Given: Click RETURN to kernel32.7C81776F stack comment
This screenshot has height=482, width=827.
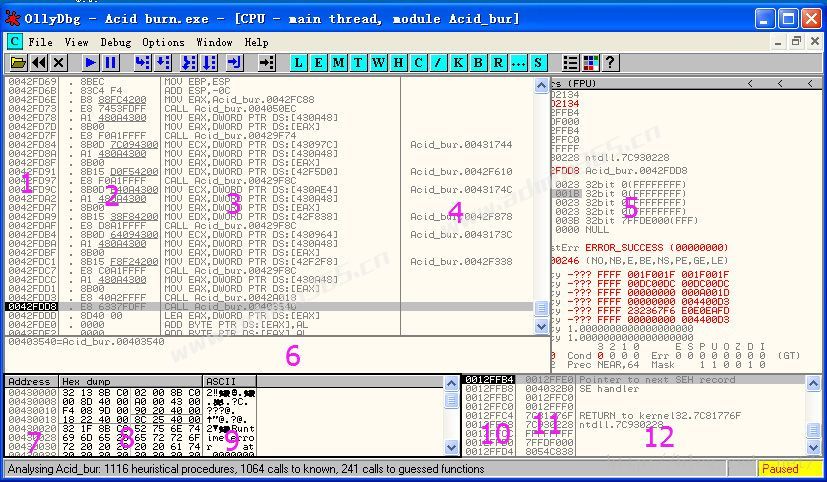Looking at the screenshot, I should click(x=660, y=416).
